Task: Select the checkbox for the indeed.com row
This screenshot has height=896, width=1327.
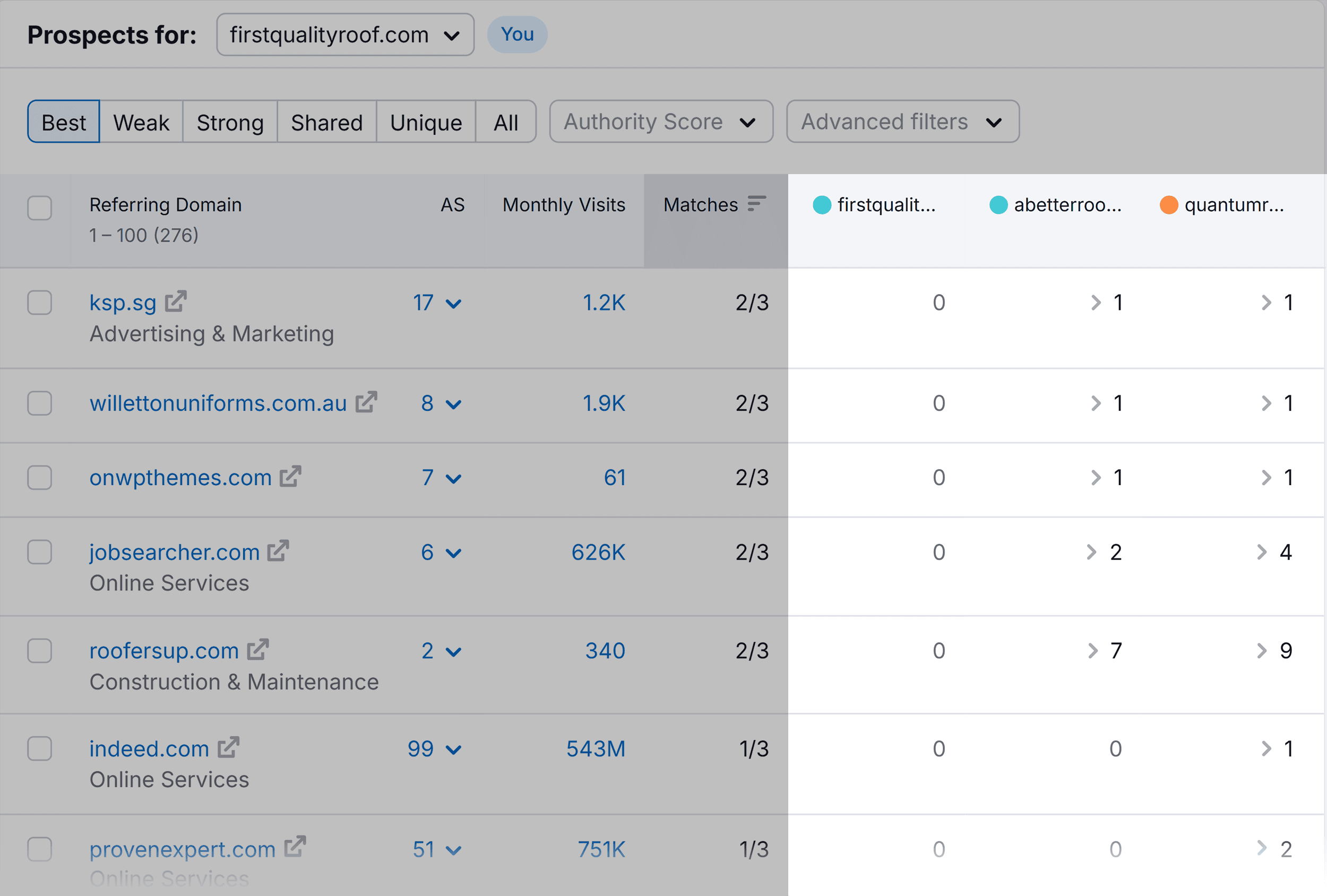Action: [x=39, y=748]
